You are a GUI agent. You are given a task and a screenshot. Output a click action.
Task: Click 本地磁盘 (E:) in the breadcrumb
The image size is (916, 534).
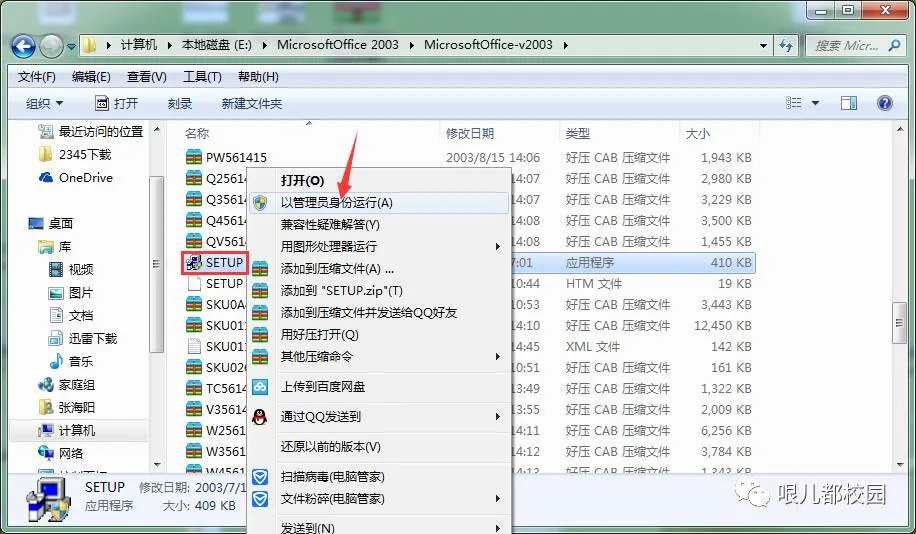pyautogui.click(x=216, y=45)
